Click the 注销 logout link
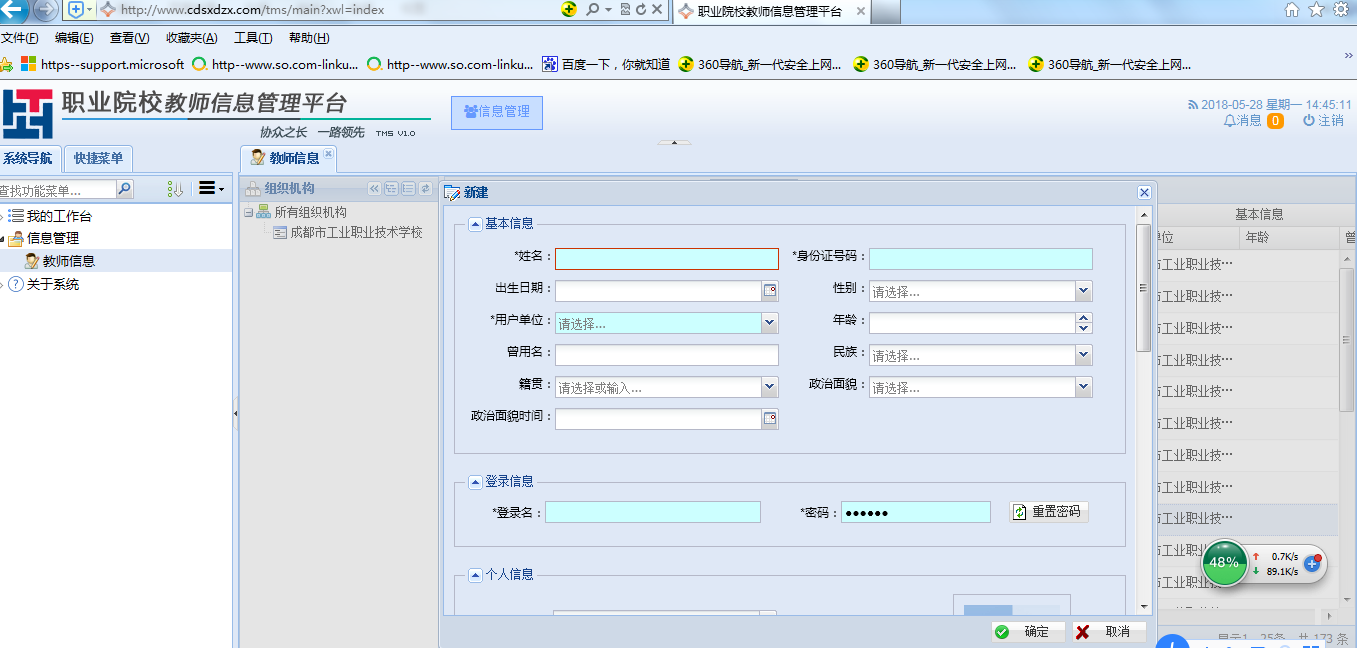Image resolution: width=1357 pixels, height=648 pixels. [x=1323, y=120]
